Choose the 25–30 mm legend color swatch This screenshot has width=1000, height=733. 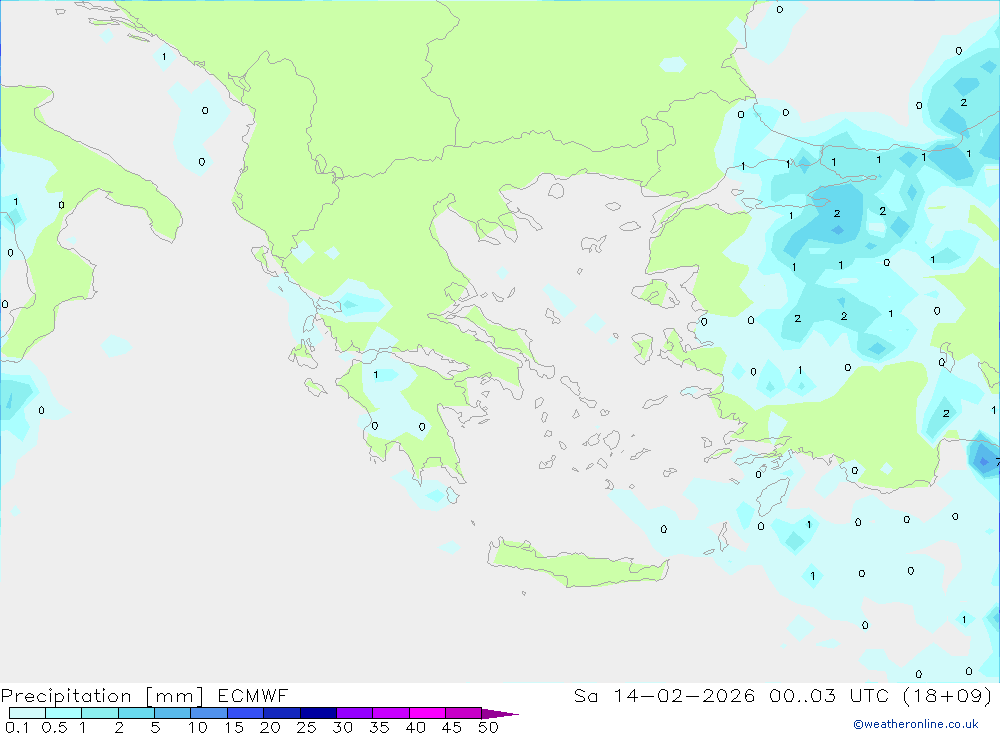click(318, 713)
